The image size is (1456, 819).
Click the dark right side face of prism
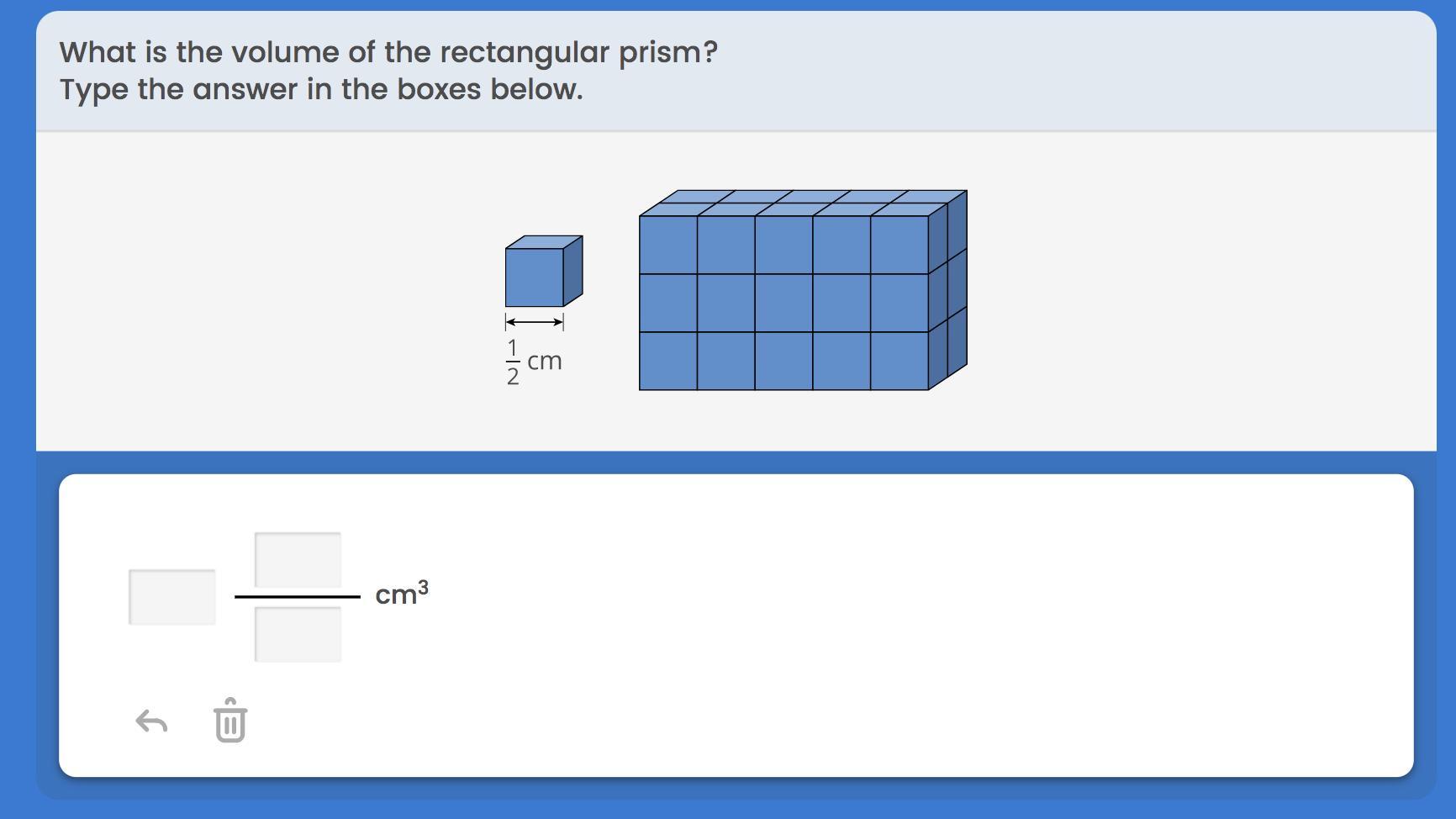(947, 290)
